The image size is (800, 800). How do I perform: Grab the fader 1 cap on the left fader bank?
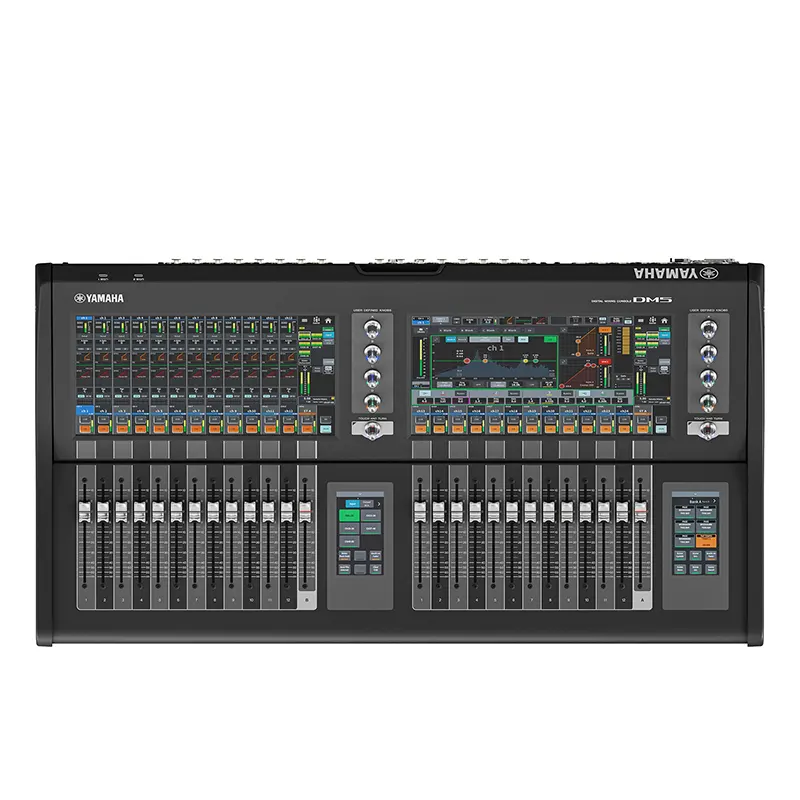(85, 512)
